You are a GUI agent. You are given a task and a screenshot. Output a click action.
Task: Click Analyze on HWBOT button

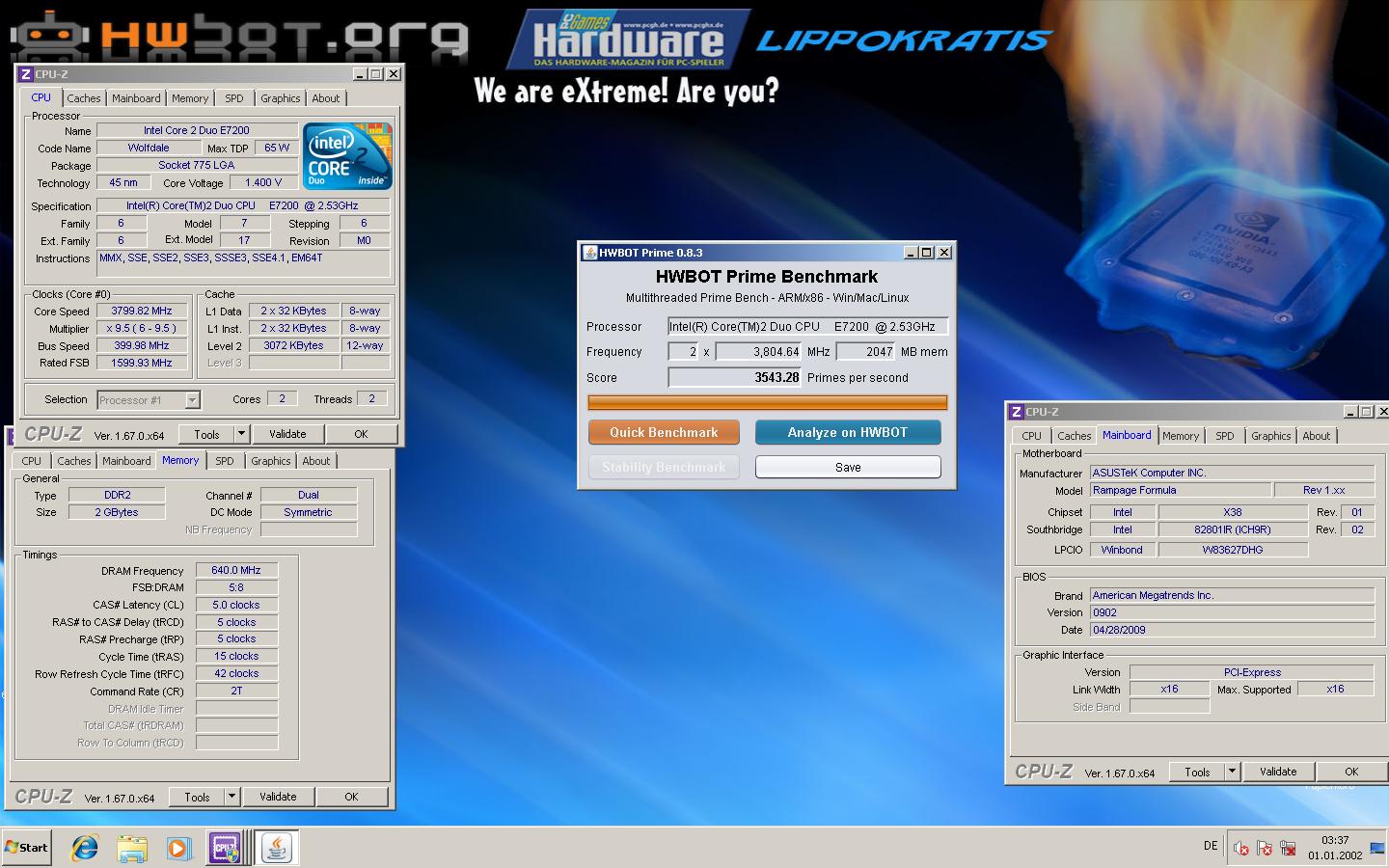pos(848,432)
